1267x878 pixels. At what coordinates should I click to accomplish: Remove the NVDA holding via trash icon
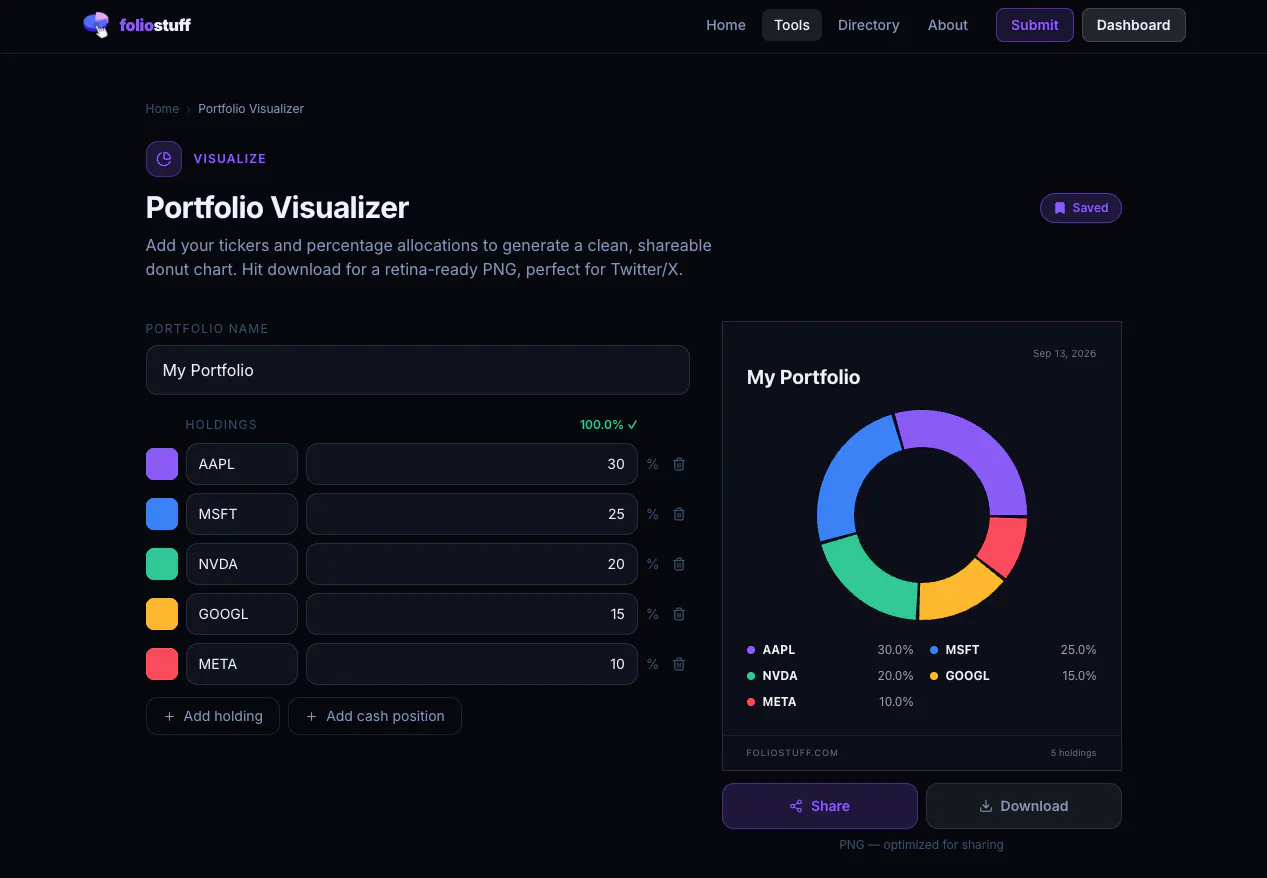coord(679,564)
